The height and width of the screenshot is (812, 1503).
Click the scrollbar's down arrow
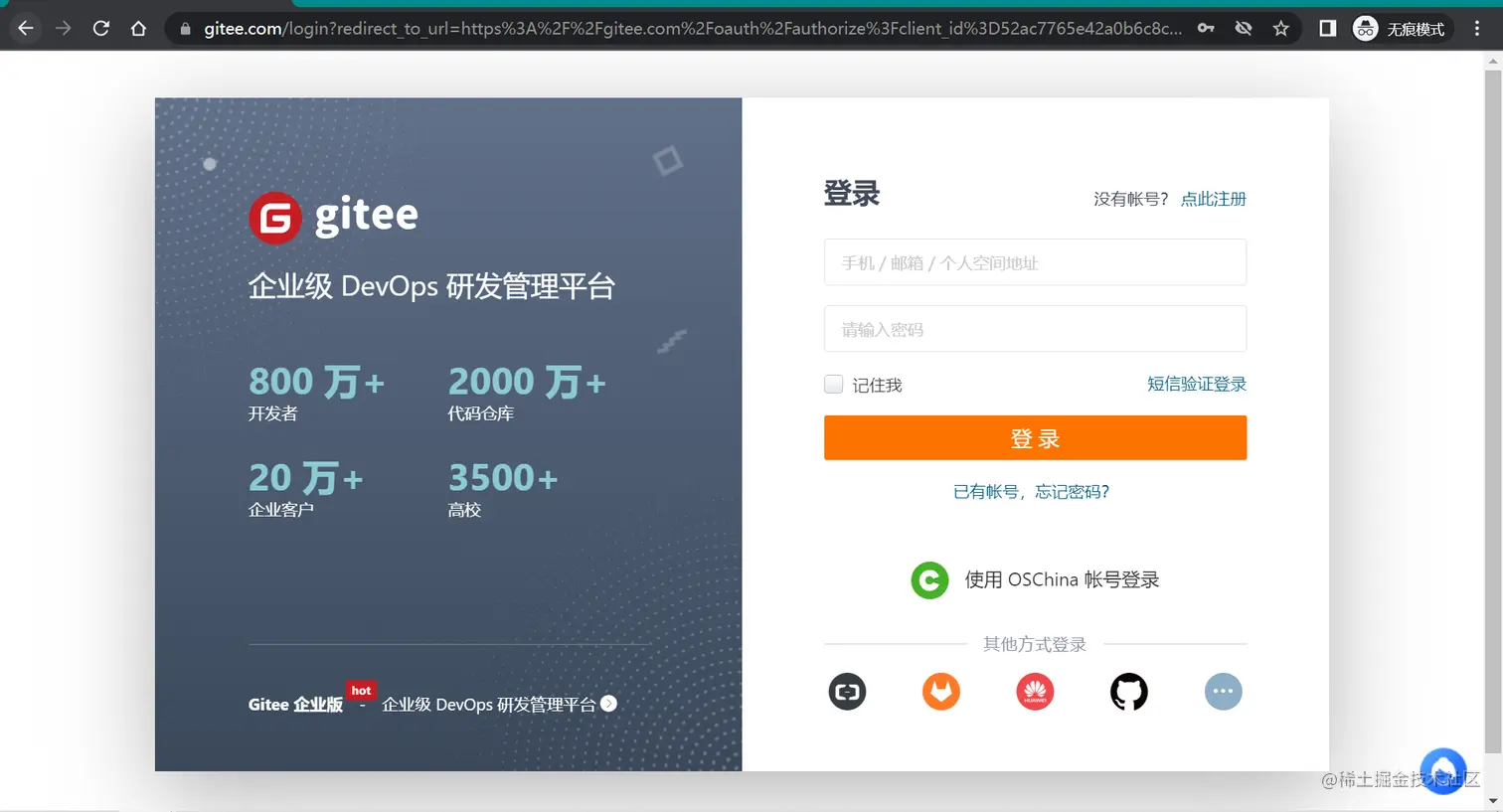pos(1493,801)
